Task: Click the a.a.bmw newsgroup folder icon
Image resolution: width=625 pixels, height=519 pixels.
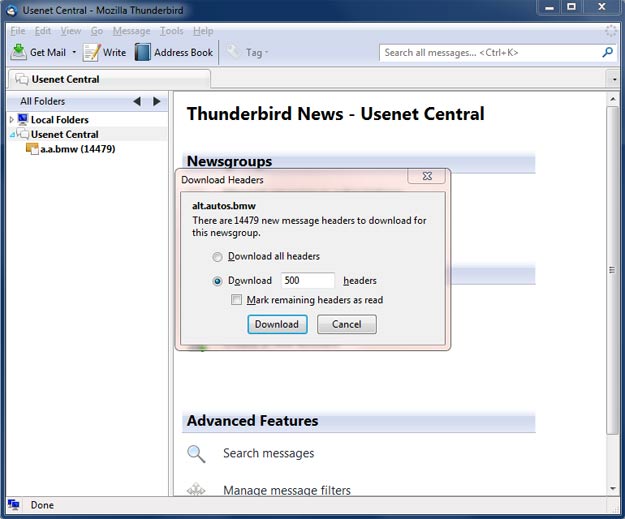Action: (x=32, y=149)
